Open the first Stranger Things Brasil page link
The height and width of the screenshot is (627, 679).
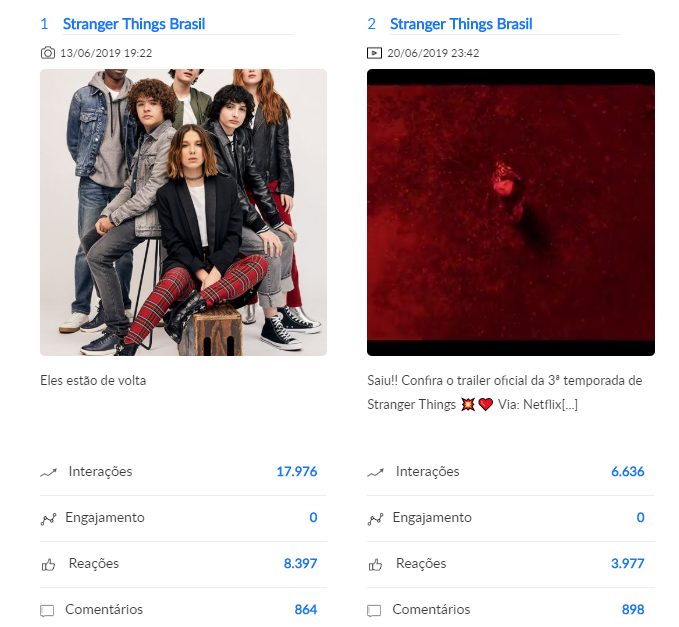pos(134,24)
